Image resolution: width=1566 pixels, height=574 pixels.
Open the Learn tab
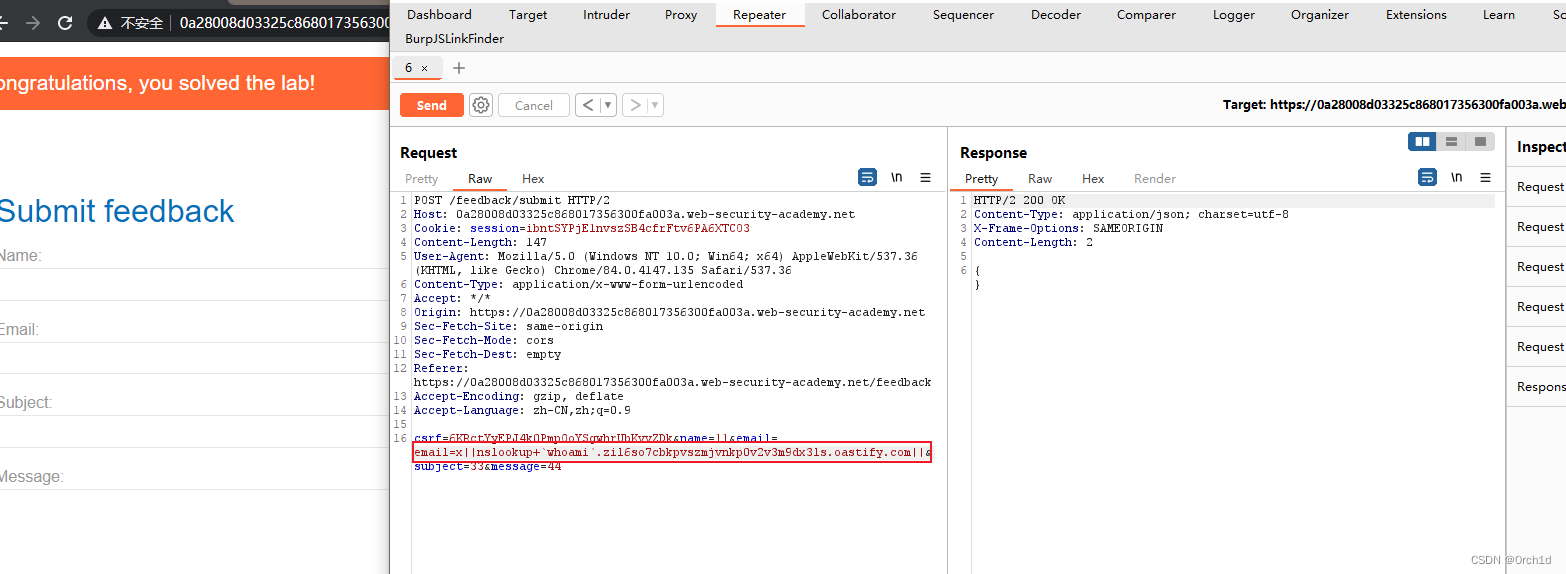[1498, 15]
